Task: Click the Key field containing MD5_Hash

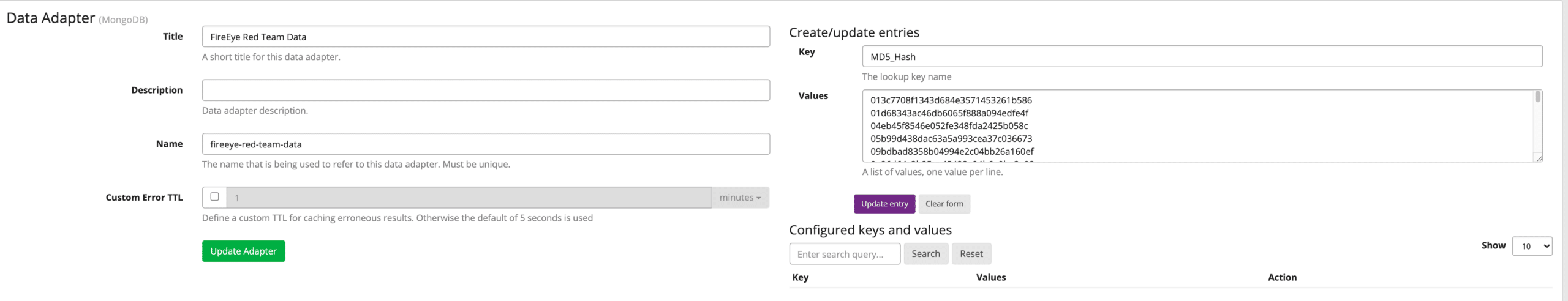Action: [1200, 57]
